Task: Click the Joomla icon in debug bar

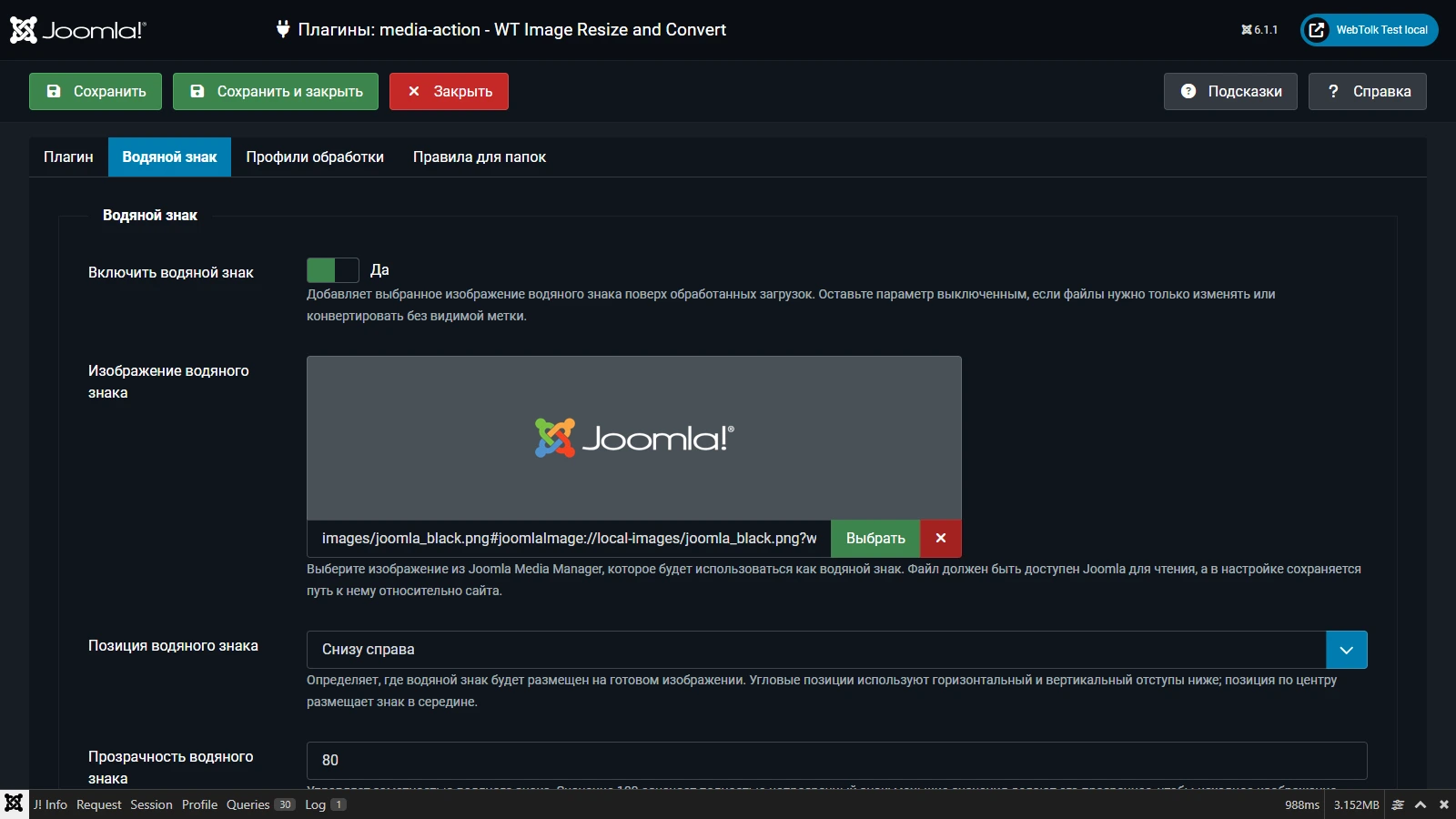Action: [14, 804]
